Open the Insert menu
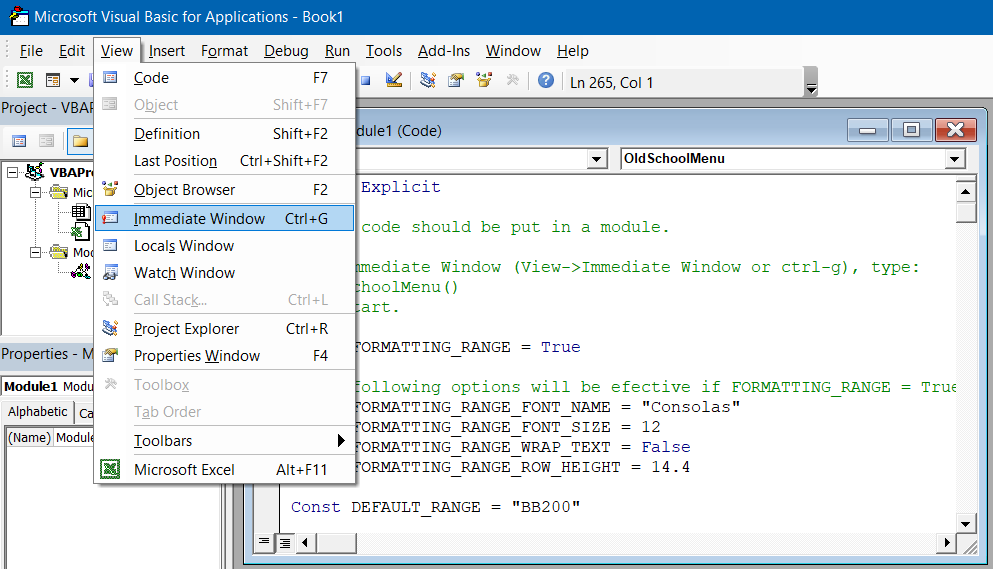The height and width of the screenshot is (569, 993). click(x=167, y=51)
